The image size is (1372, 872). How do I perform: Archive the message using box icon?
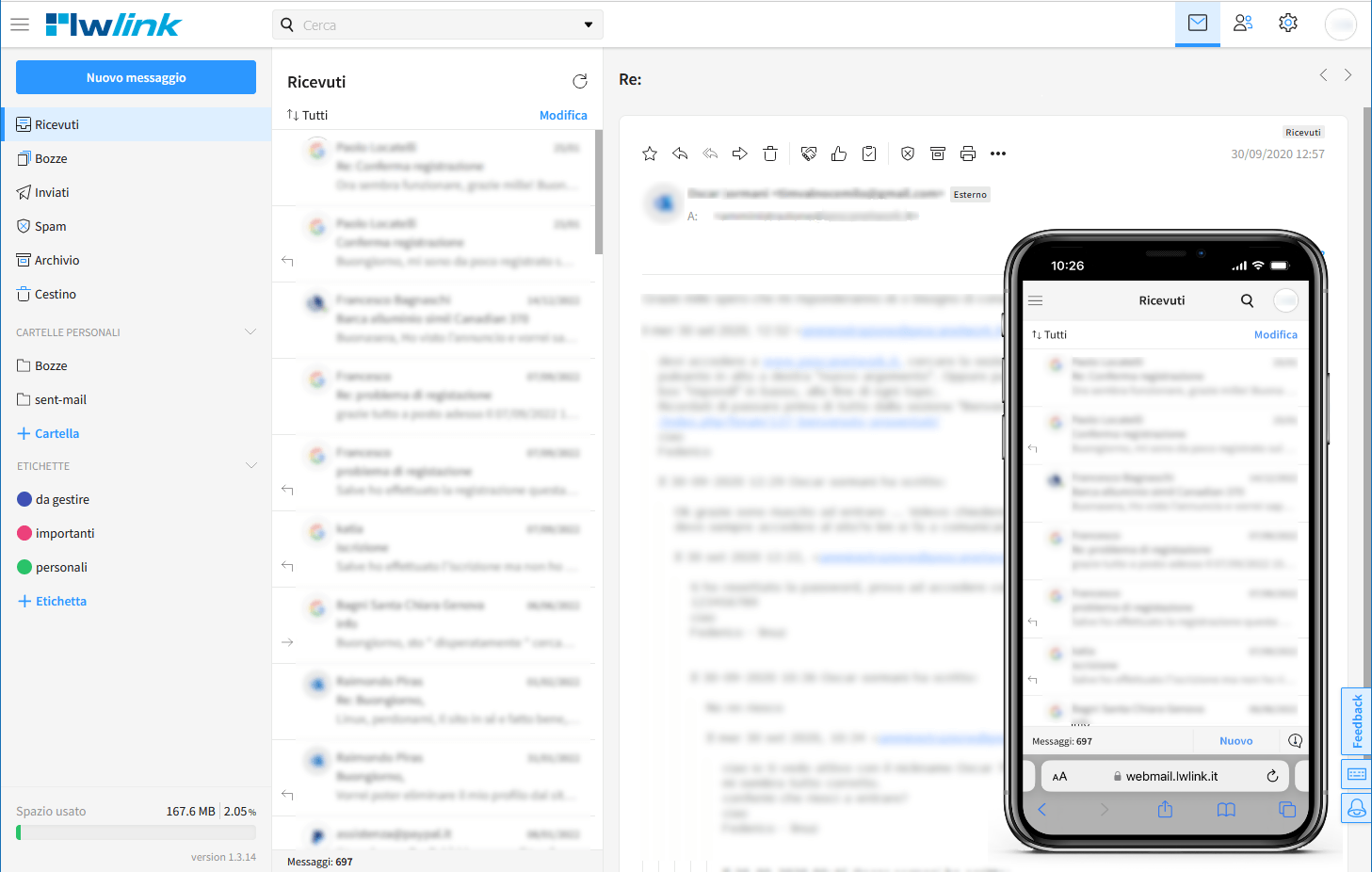[938, 153]
